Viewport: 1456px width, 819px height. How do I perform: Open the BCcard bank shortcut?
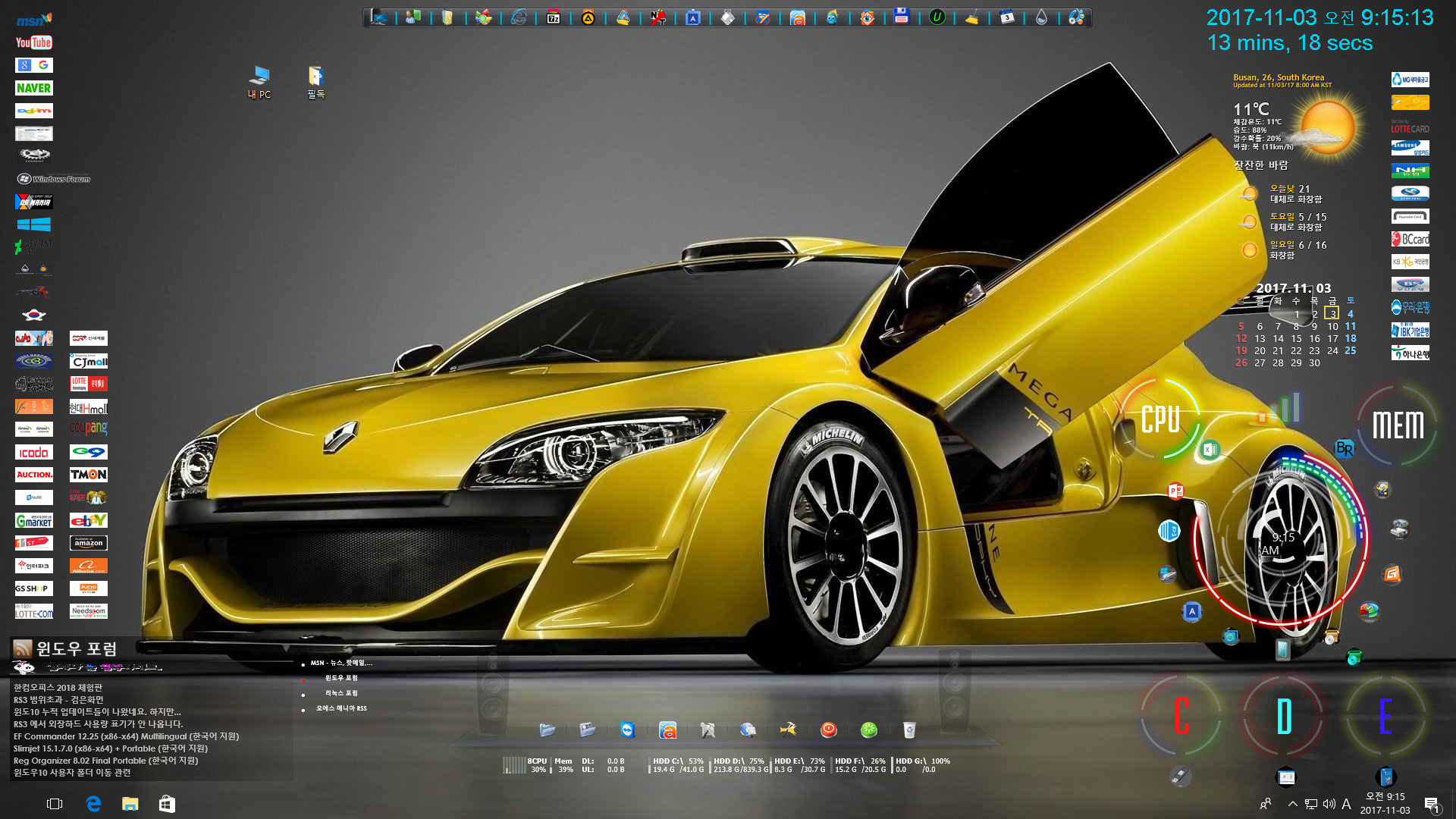(x=1410, y=239)
